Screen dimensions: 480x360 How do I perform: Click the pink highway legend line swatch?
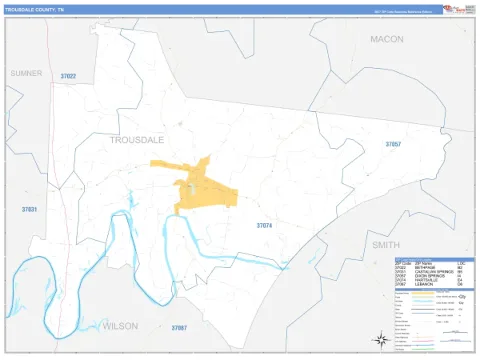(x=423, y=341)
